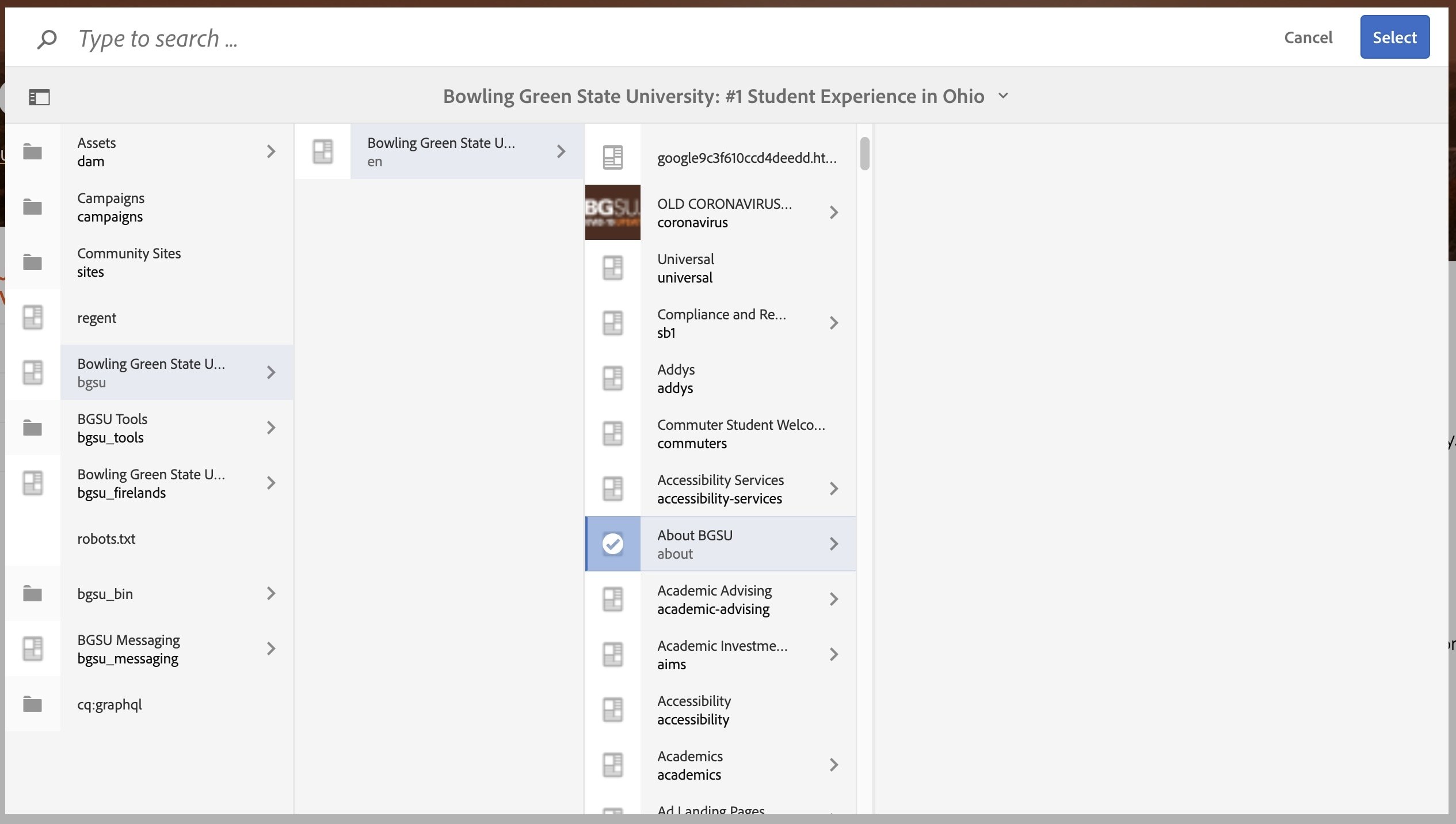1456x824 pixels.
Task: Click the Assets dam folder icon
Action: tap(32, 151)
